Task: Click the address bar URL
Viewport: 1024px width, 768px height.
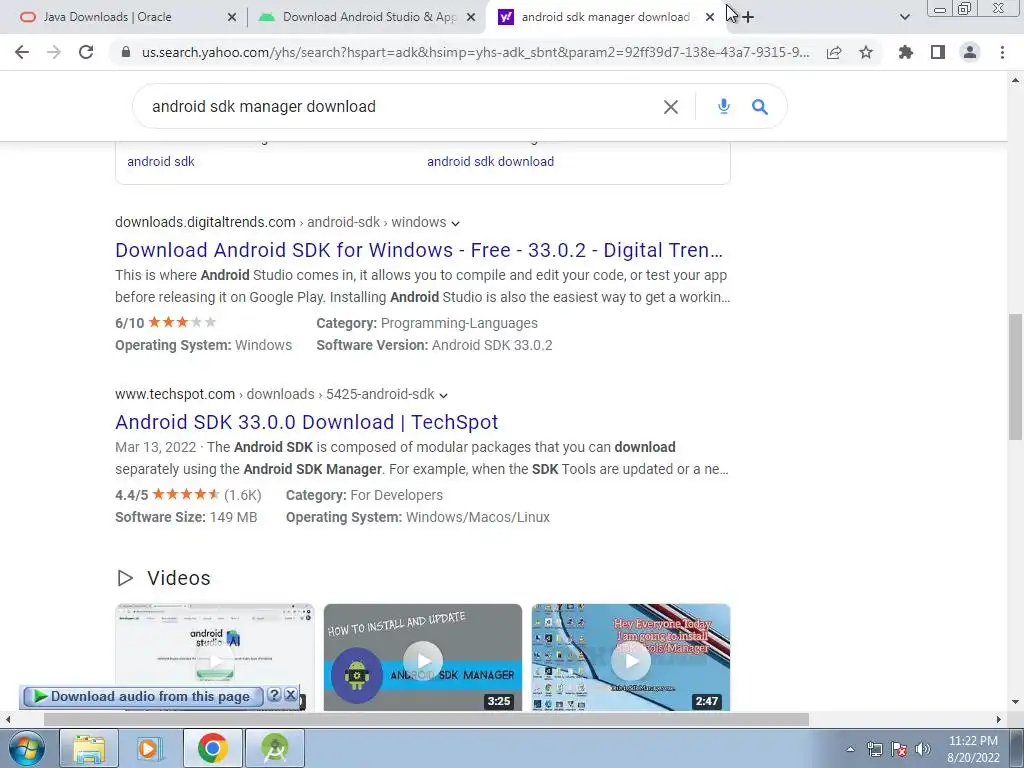Action: 475,52
